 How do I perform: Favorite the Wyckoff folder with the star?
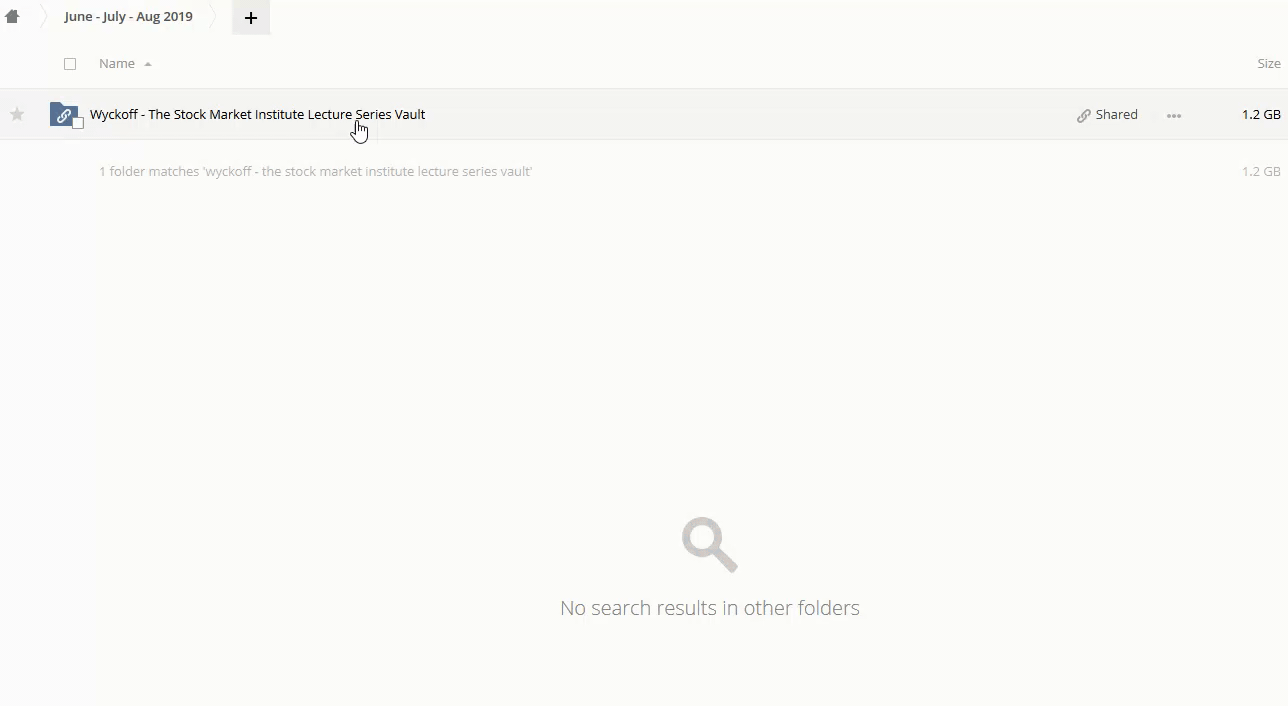click(x=17, y=115)
